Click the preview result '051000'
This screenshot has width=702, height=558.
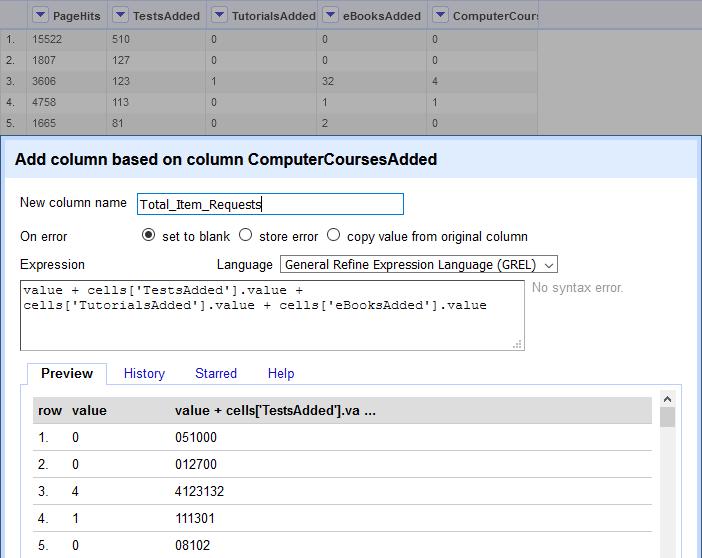point(196,437)
